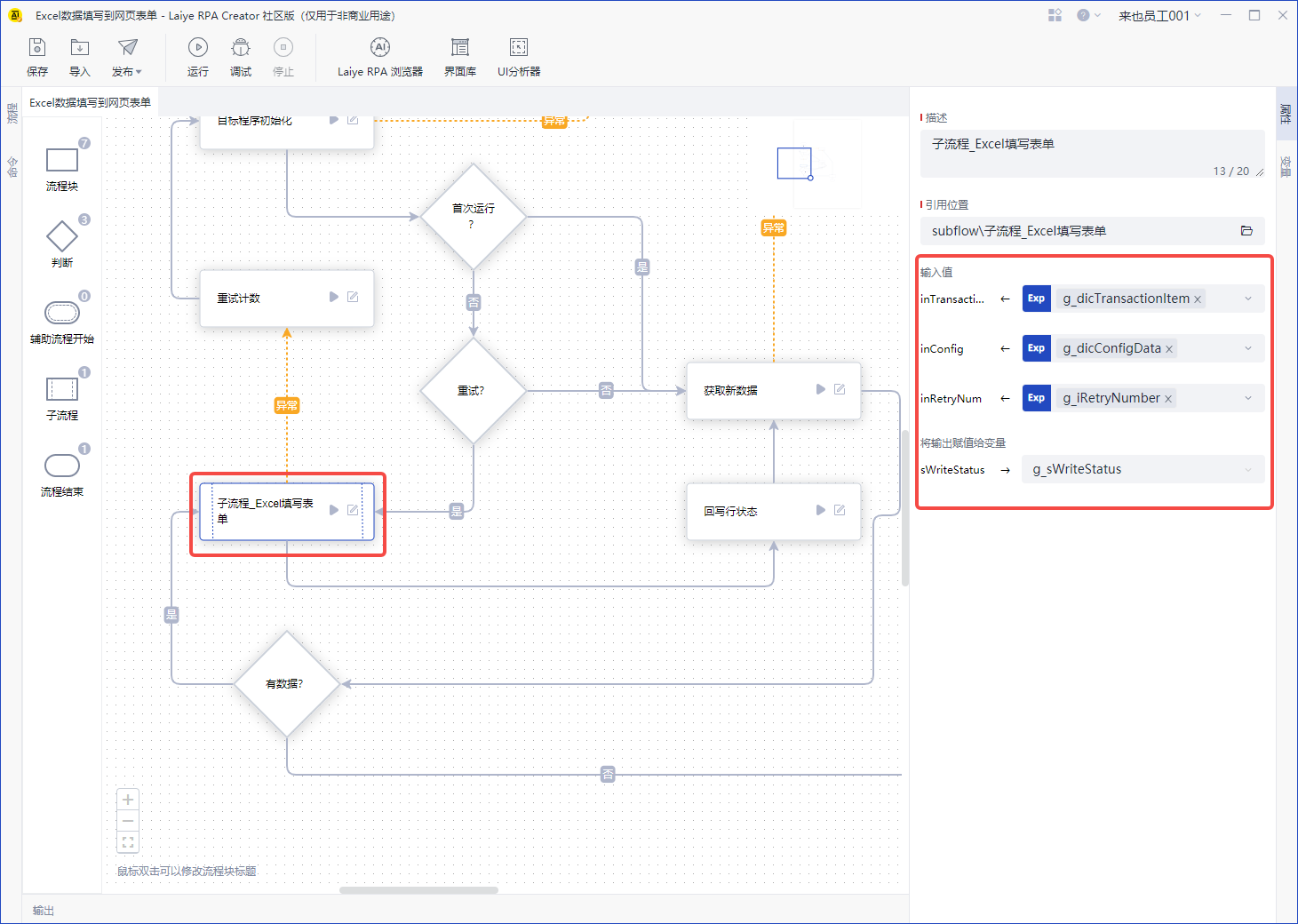The height and width of the screenshot is (924, 1298).
Task: Zoom in on the canvas
Action: pyautogui.click(x=128, y=800)
